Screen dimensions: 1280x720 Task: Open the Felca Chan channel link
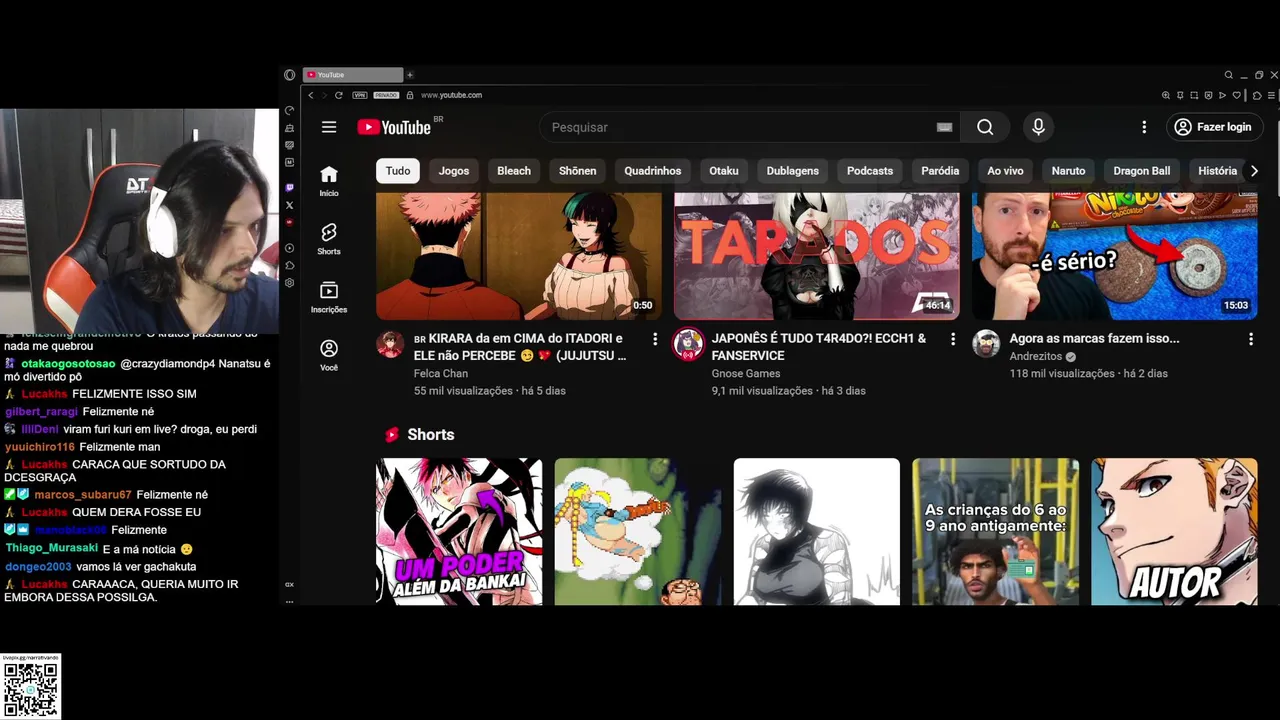click(441, 374)
